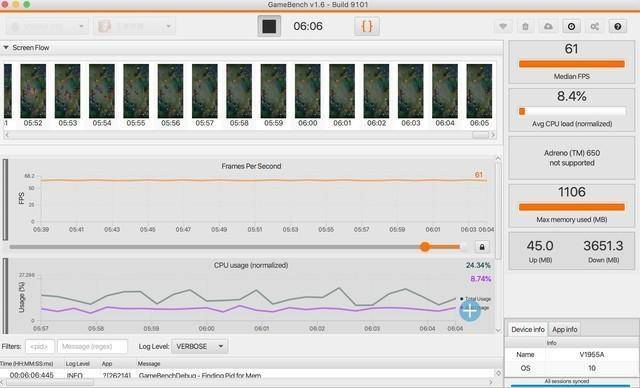This screenshot has height=388, width=640.
Task: Click the share session icon
Action: click(595, 27)
